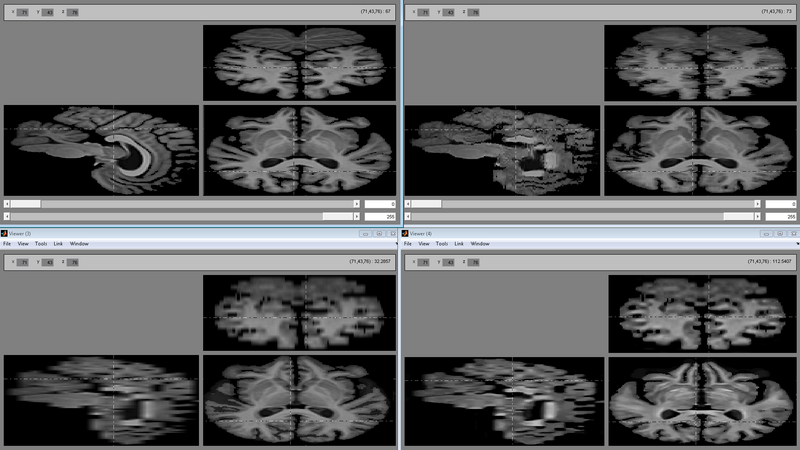Click left arrow of minimum slider in intensity-67 viewer
The width and height of the screenshot is (800, 450).
click(8, 204)
